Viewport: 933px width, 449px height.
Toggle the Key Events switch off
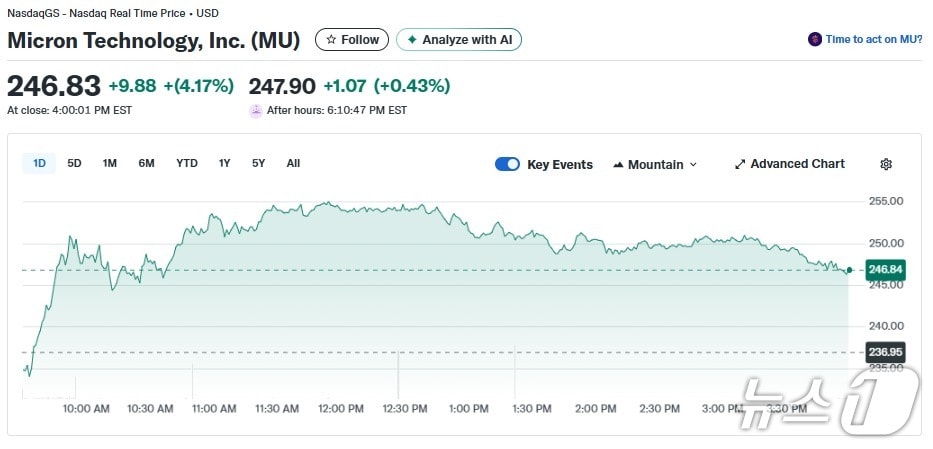[x=507, y=165]
